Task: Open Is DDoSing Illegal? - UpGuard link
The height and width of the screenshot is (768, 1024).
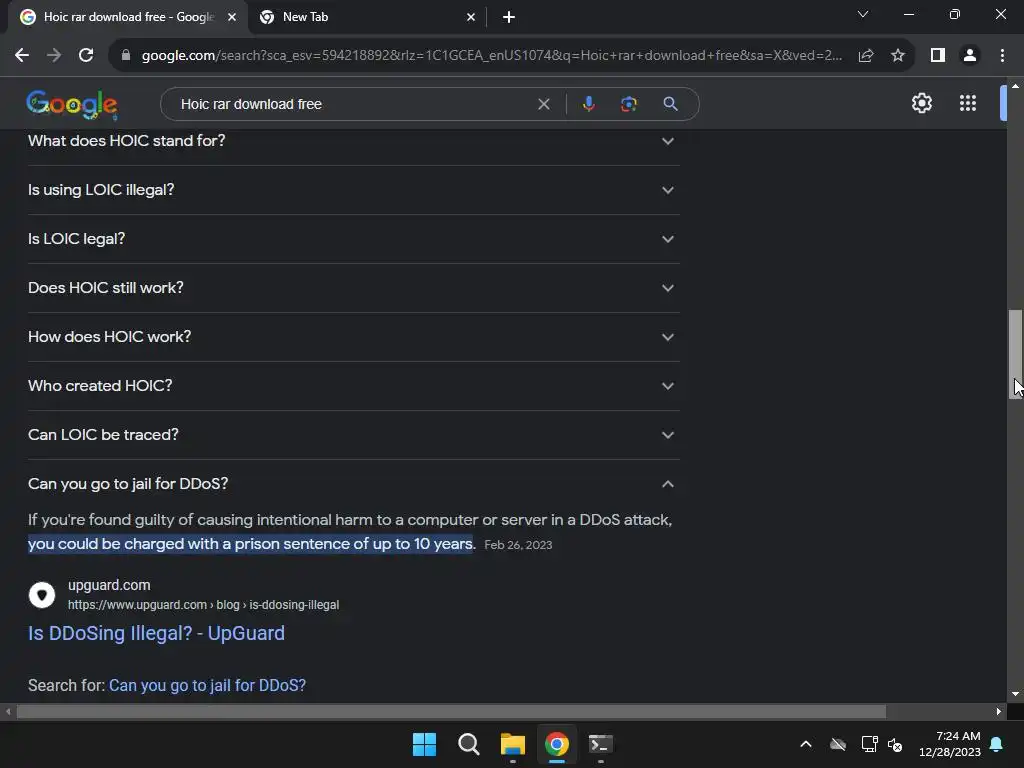Action: (x=156, y=633)
